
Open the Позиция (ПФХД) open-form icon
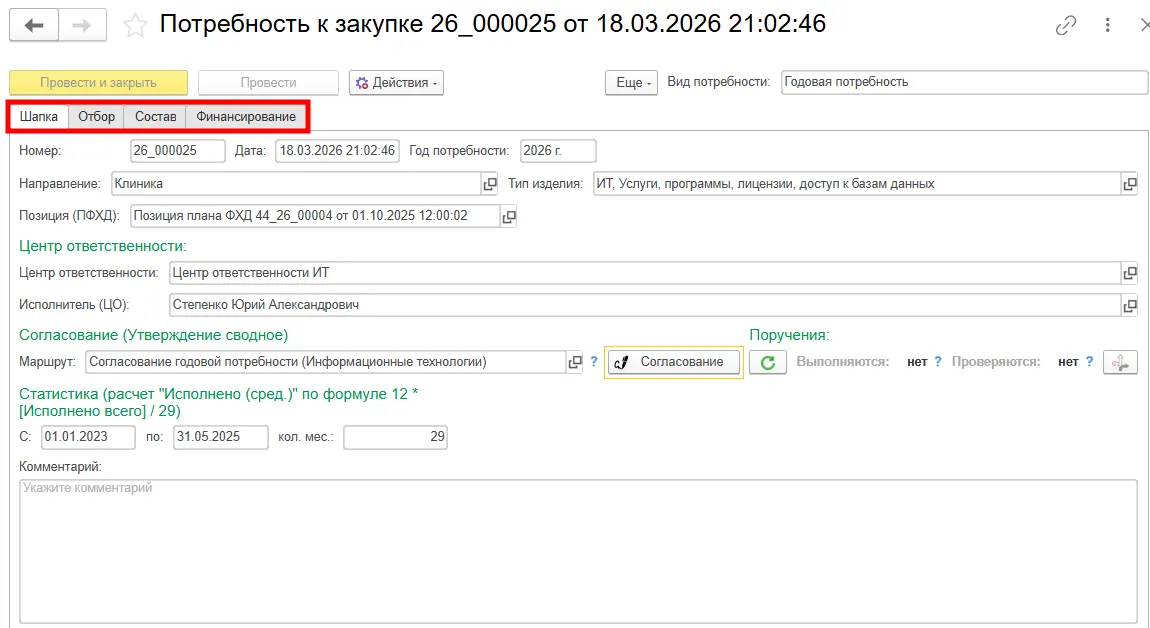pyautogui.click(x=509, y=216)
